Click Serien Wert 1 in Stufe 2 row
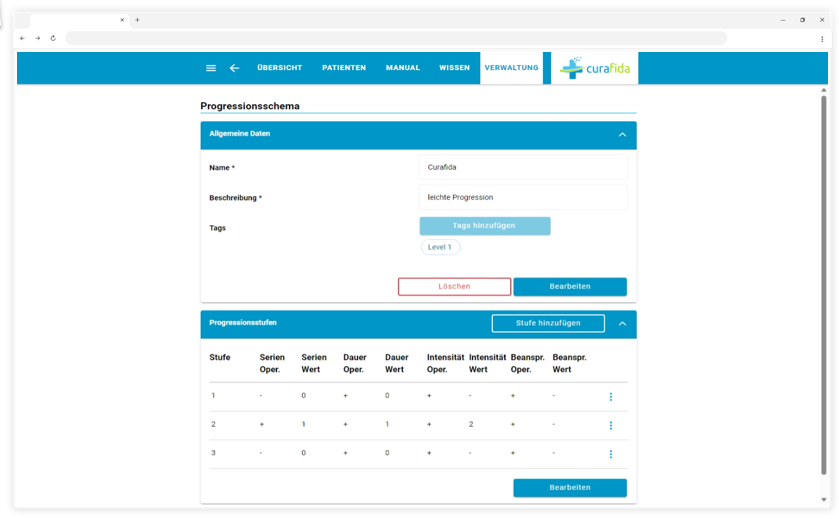839x519 pixels. pos(303,424)
